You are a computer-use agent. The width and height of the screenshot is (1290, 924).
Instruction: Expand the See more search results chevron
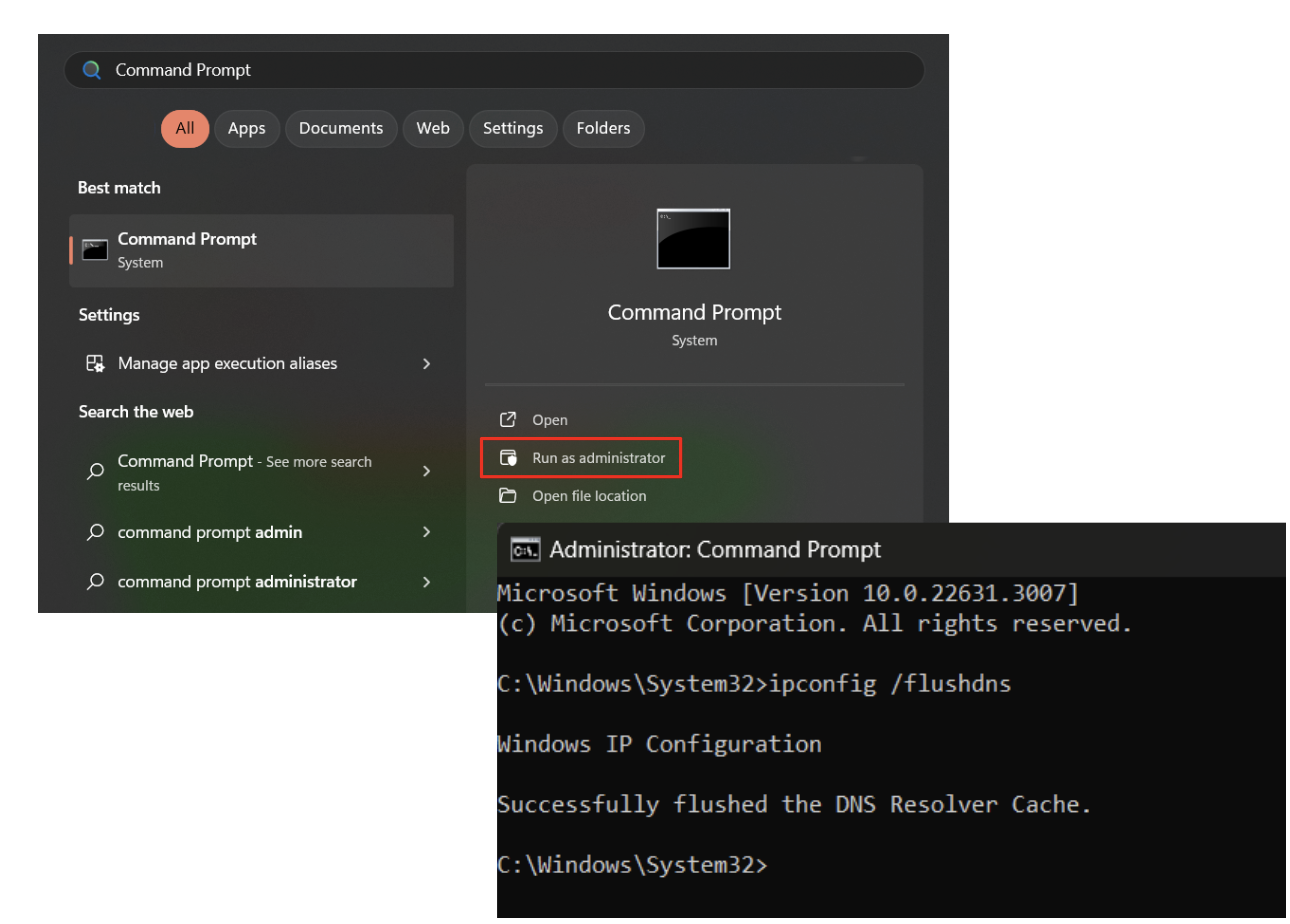[426, 471]
